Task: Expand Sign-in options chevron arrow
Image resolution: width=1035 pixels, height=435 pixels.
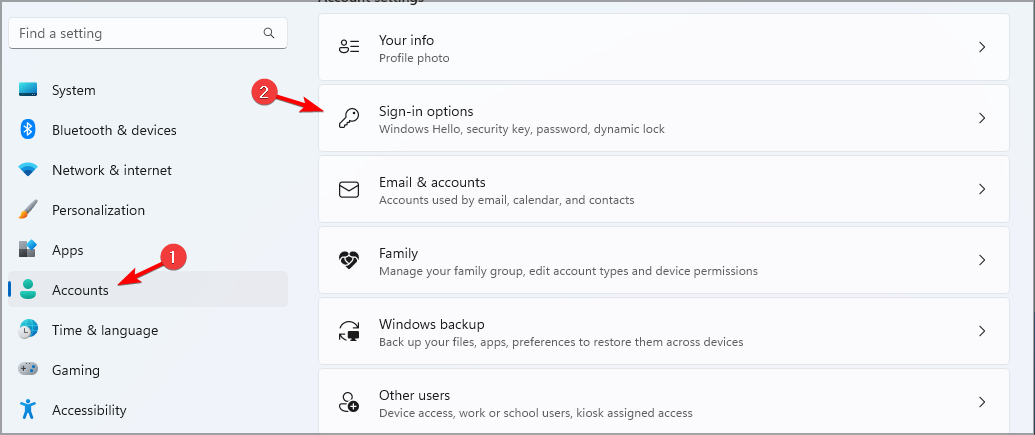Action: pyautogui.click(x=982, y=118)
